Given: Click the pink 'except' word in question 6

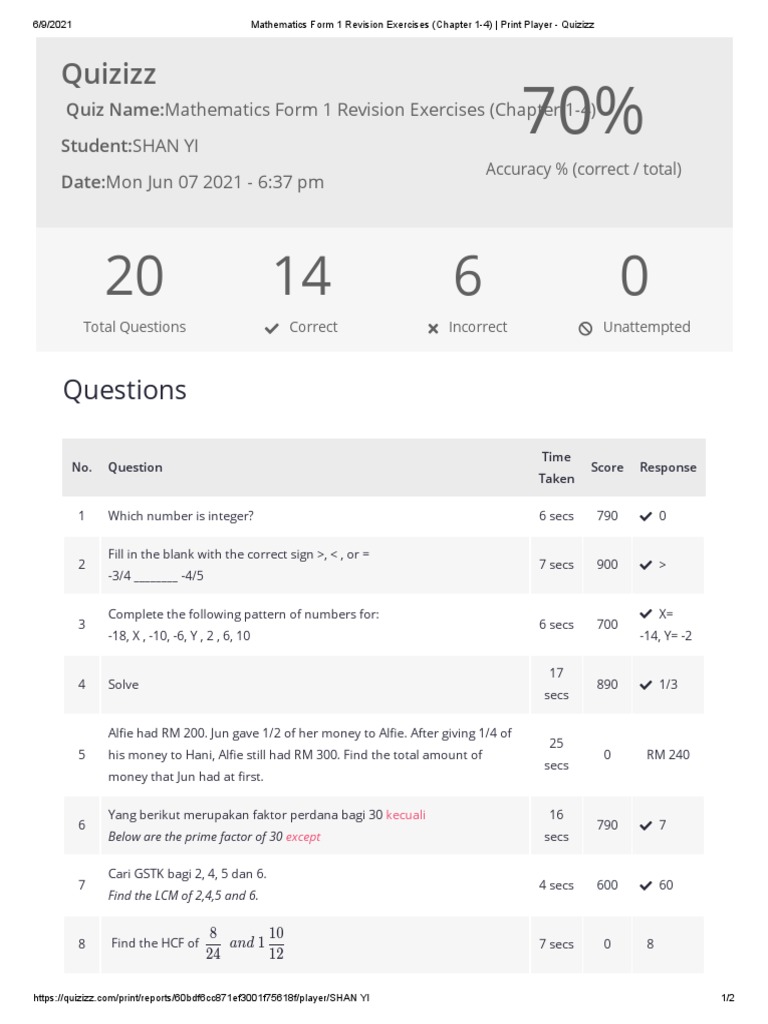Looking at the screenshot, I should pyautogui.click(x=303, y=837).
